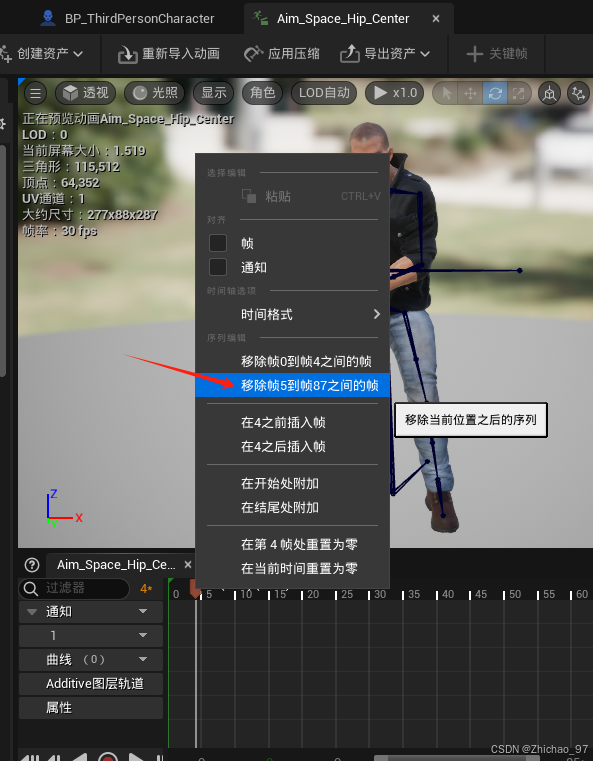Click the 应用压缩 button

click(x=281, y=53)
